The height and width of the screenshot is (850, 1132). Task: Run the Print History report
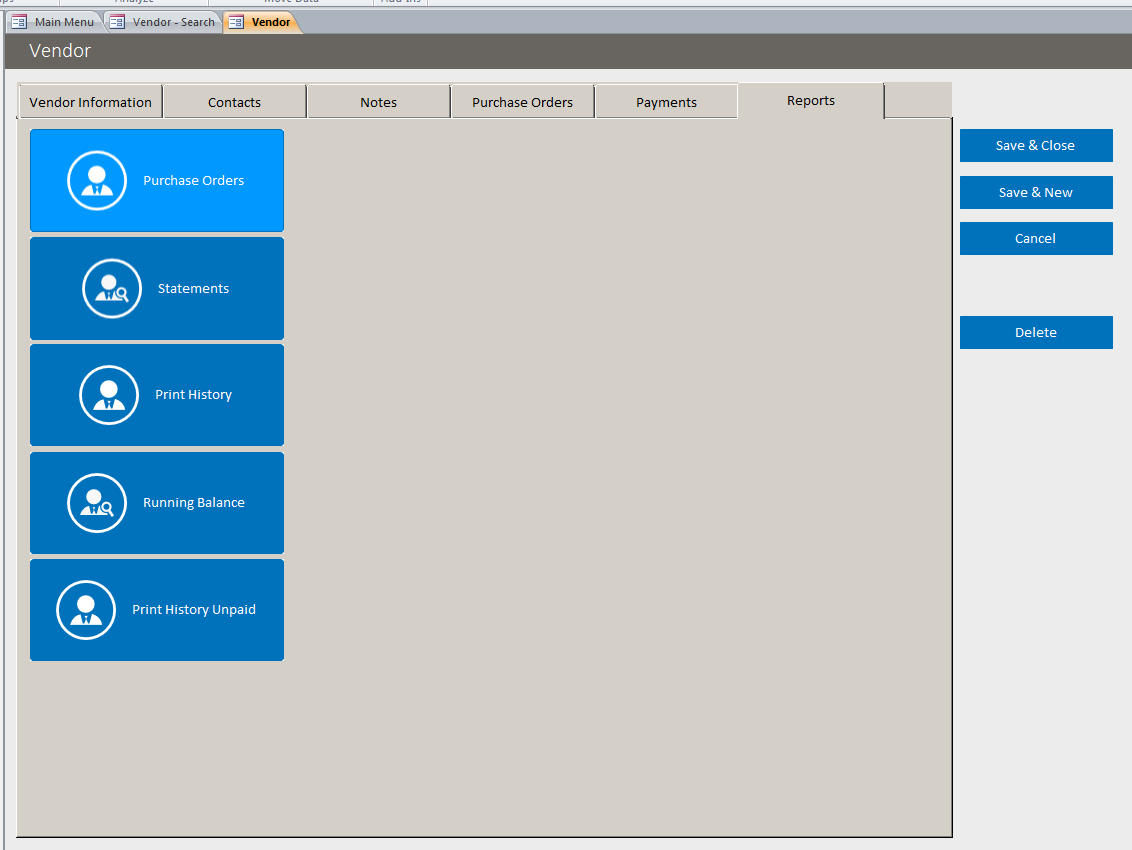(x=157, y=395)
